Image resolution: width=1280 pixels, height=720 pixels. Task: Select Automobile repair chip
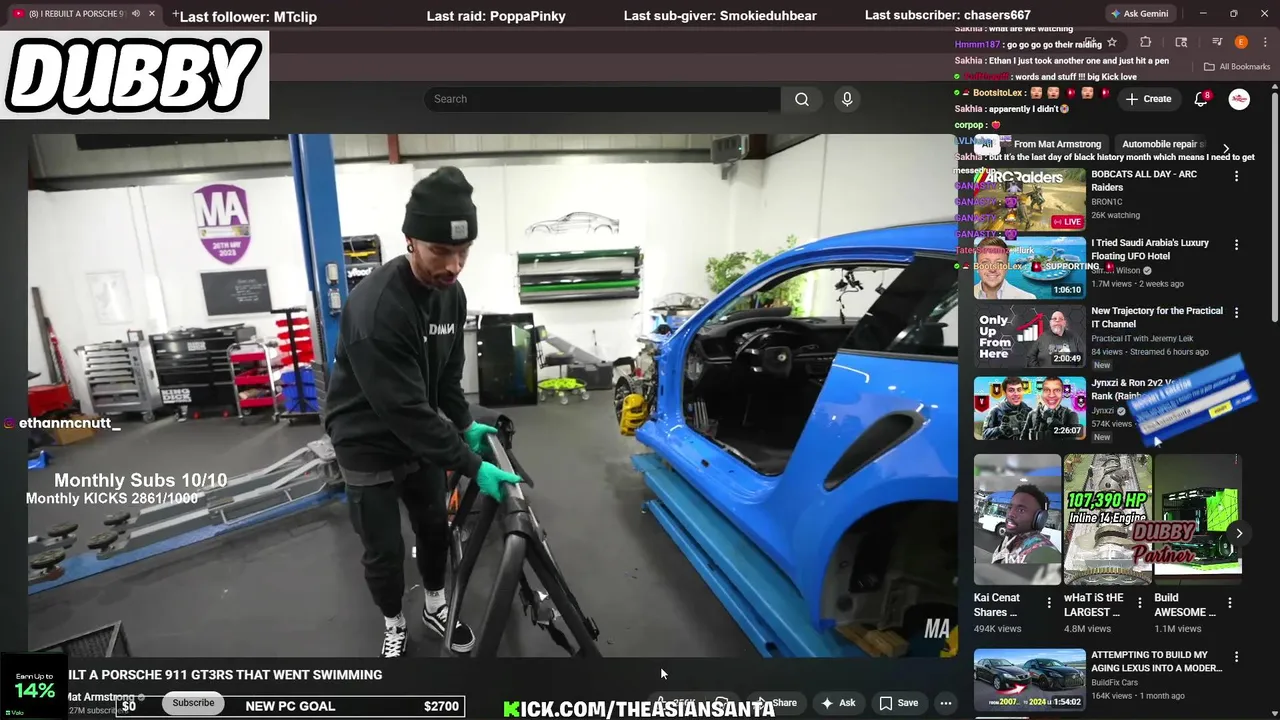pos(1160,144)
